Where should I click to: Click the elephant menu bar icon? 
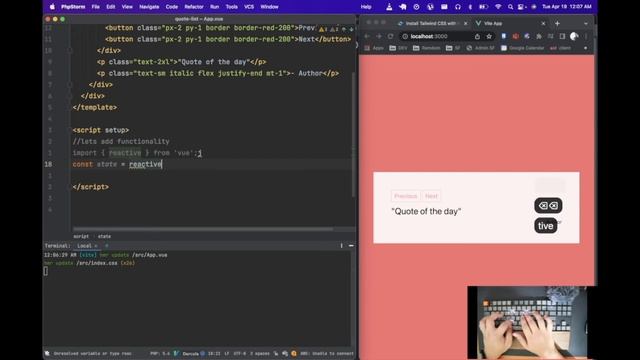(402, 7)
